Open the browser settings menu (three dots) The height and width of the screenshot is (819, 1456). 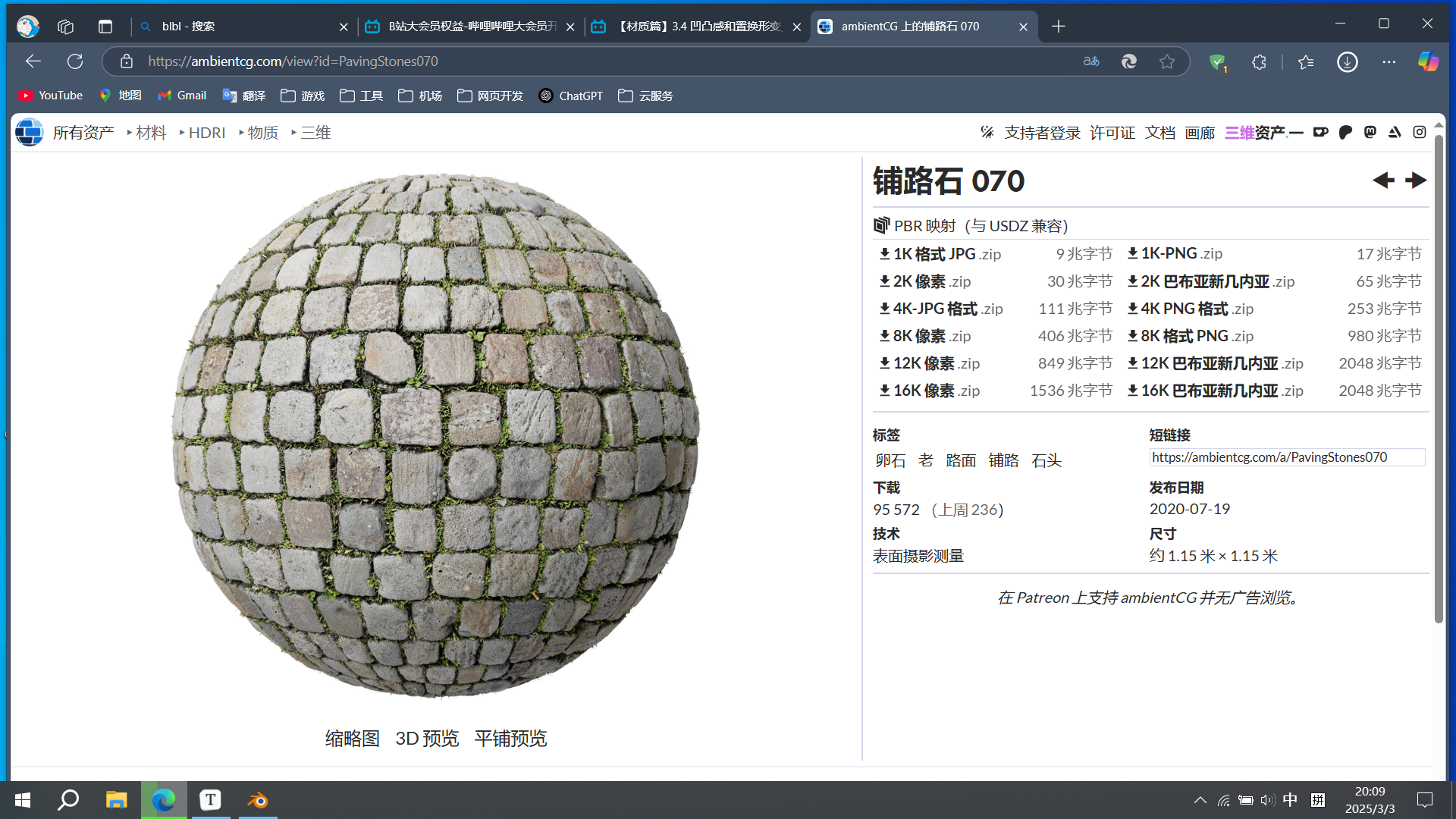(x=1389, y=61)
